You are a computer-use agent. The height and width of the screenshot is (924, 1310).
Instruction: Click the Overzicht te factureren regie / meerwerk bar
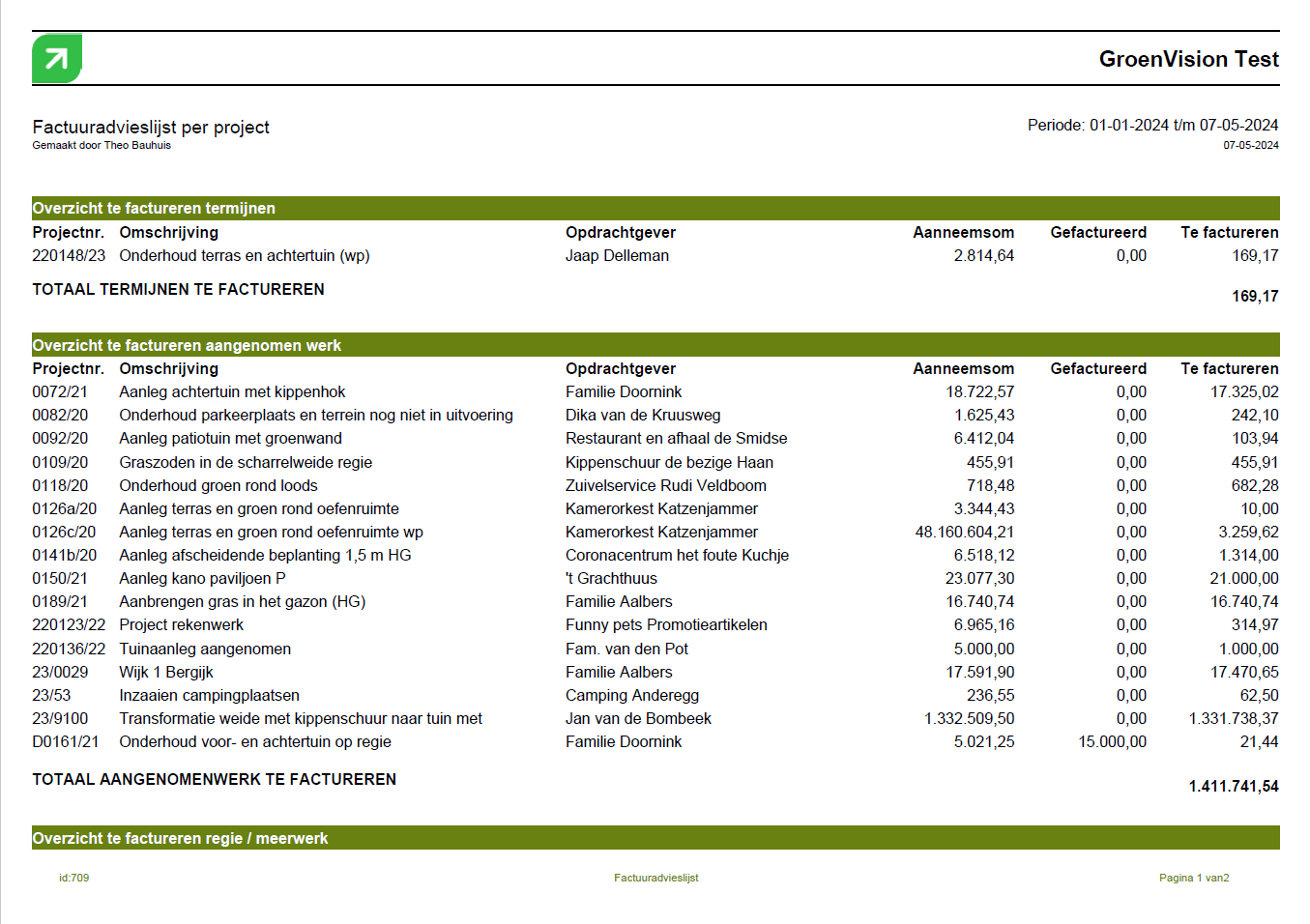(655, 839)
